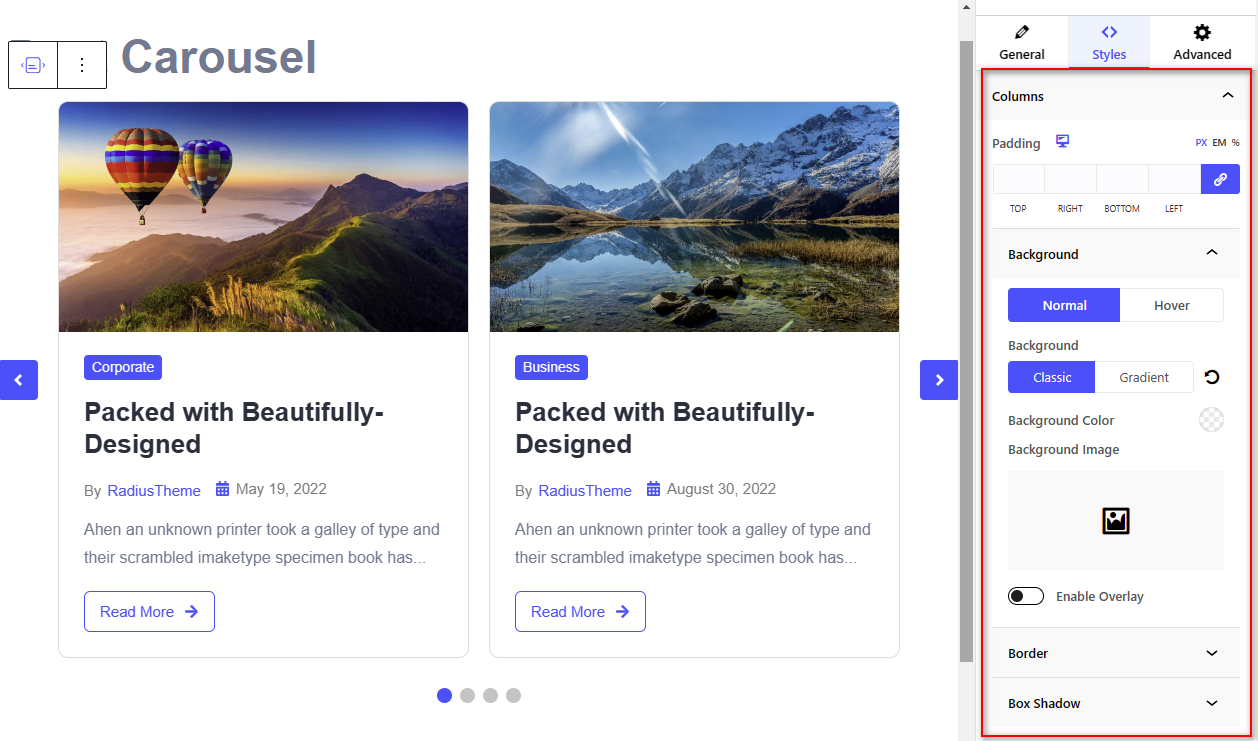
Task: Click Read More on the Business post
Action: (x=580, y=612)
